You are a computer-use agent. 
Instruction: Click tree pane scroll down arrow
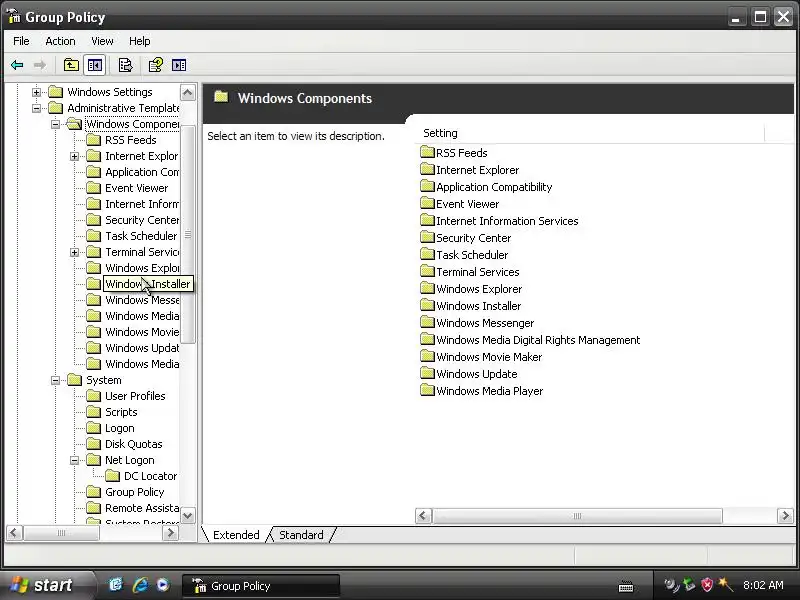click(x=188, y=516)
